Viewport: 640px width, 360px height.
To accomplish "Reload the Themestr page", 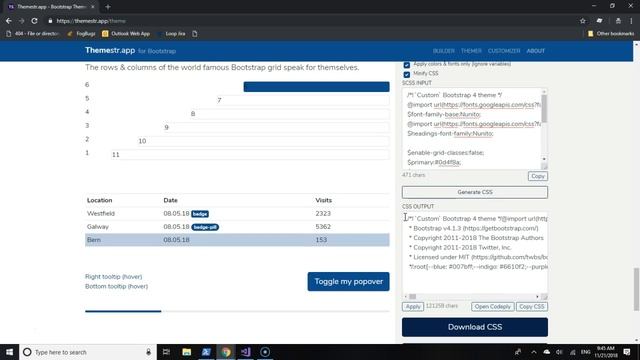I will 34,21.
